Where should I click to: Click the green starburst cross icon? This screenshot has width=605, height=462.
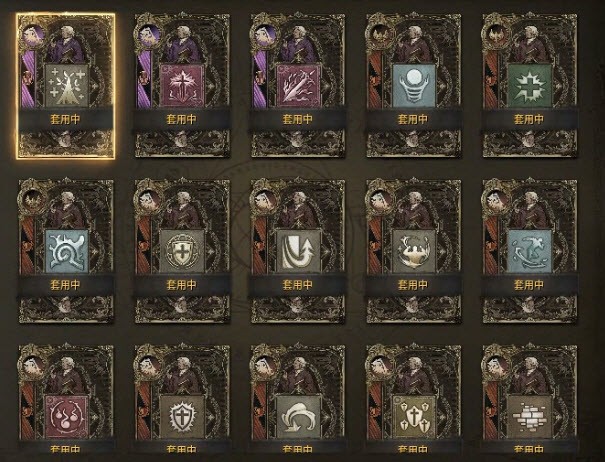click(529, 85)
